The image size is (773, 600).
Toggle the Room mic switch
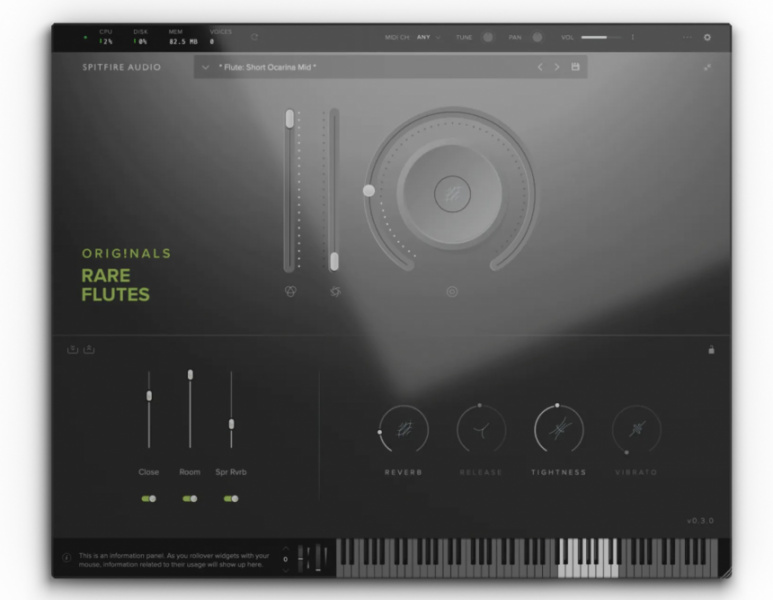click(190, 498)
